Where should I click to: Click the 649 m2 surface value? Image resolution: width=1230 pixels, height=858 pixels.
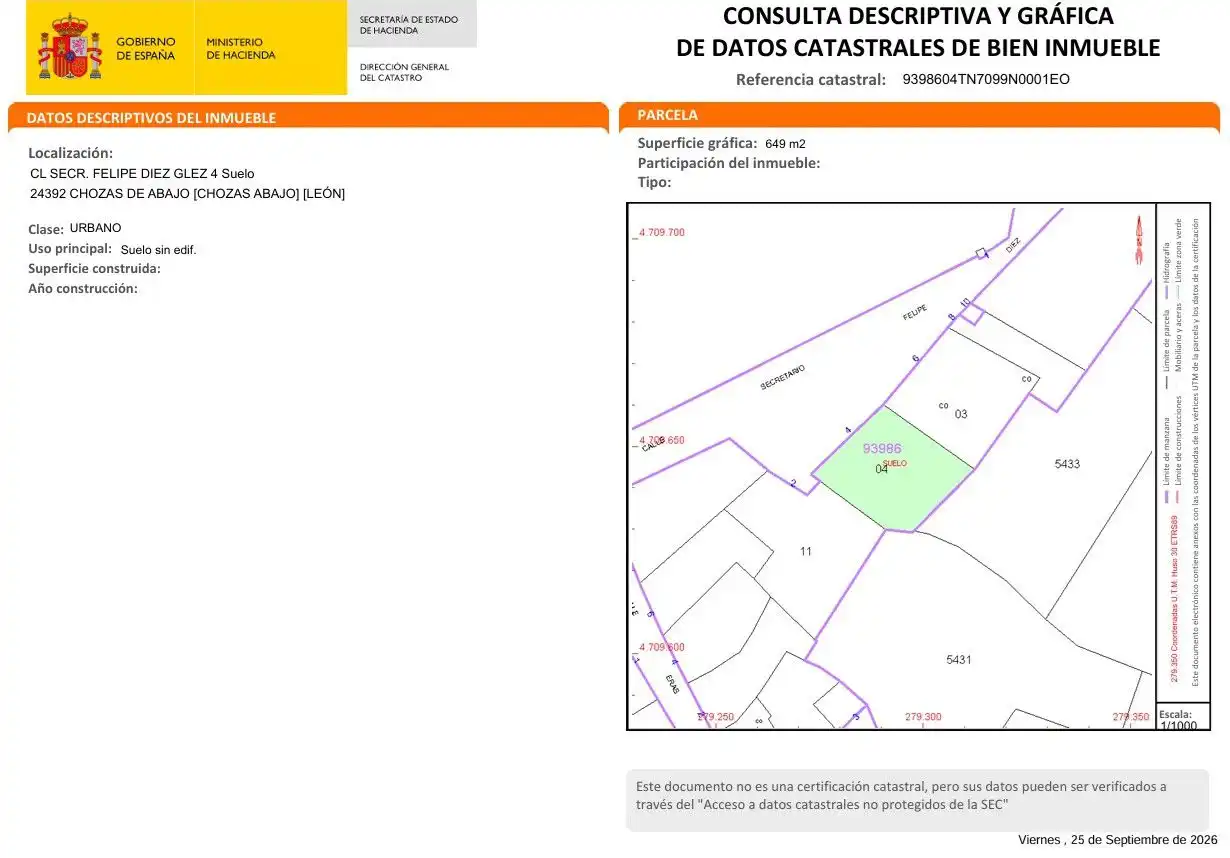point(785,144)
